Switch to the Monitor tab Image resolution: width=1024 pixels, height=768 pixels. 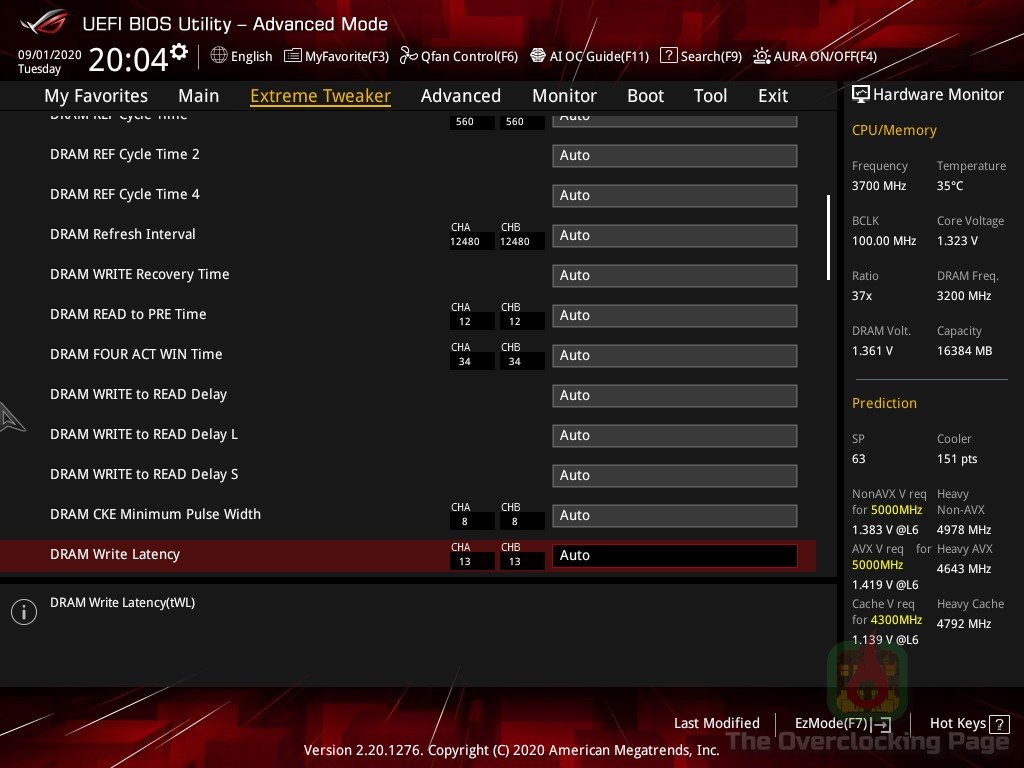564,95
